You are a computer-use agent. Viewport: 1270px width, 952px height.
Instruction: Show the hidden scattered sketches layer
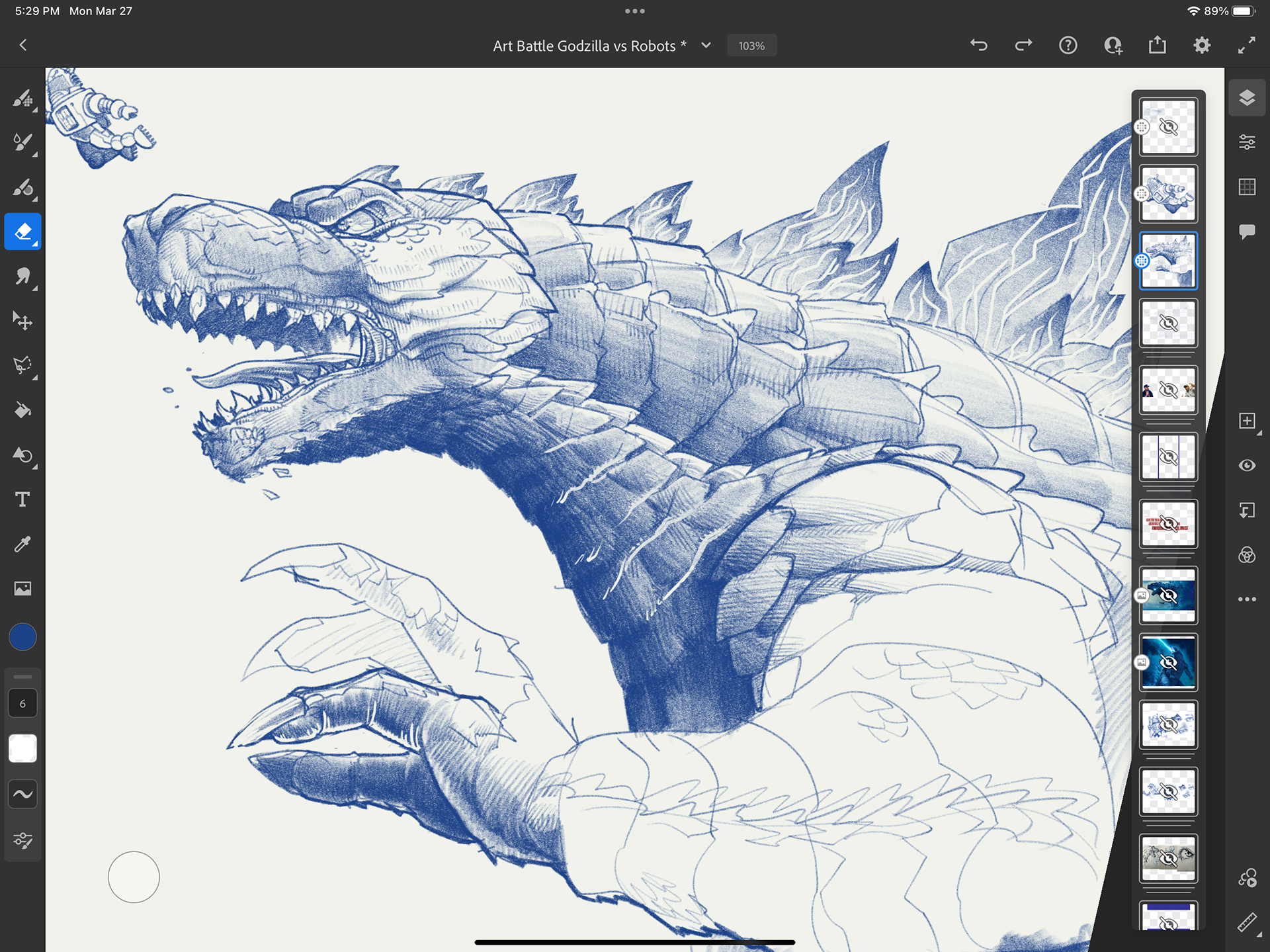tap(1168, 792)
